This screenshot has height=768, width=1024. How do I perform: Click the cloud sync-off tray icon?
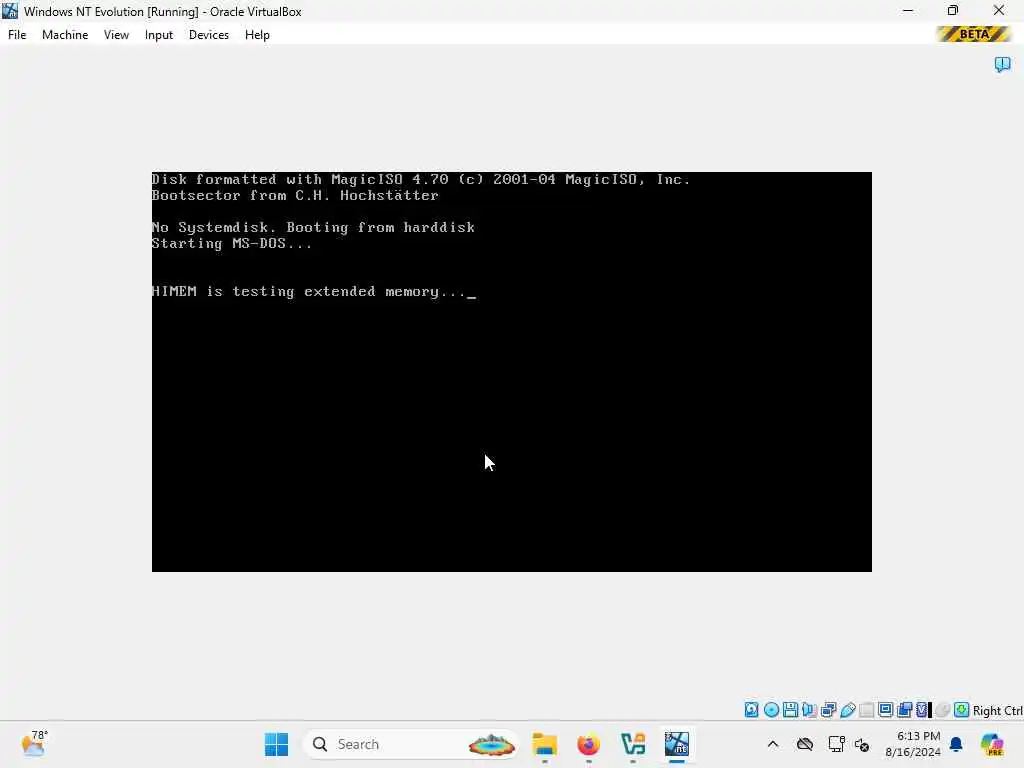(805, 744)
